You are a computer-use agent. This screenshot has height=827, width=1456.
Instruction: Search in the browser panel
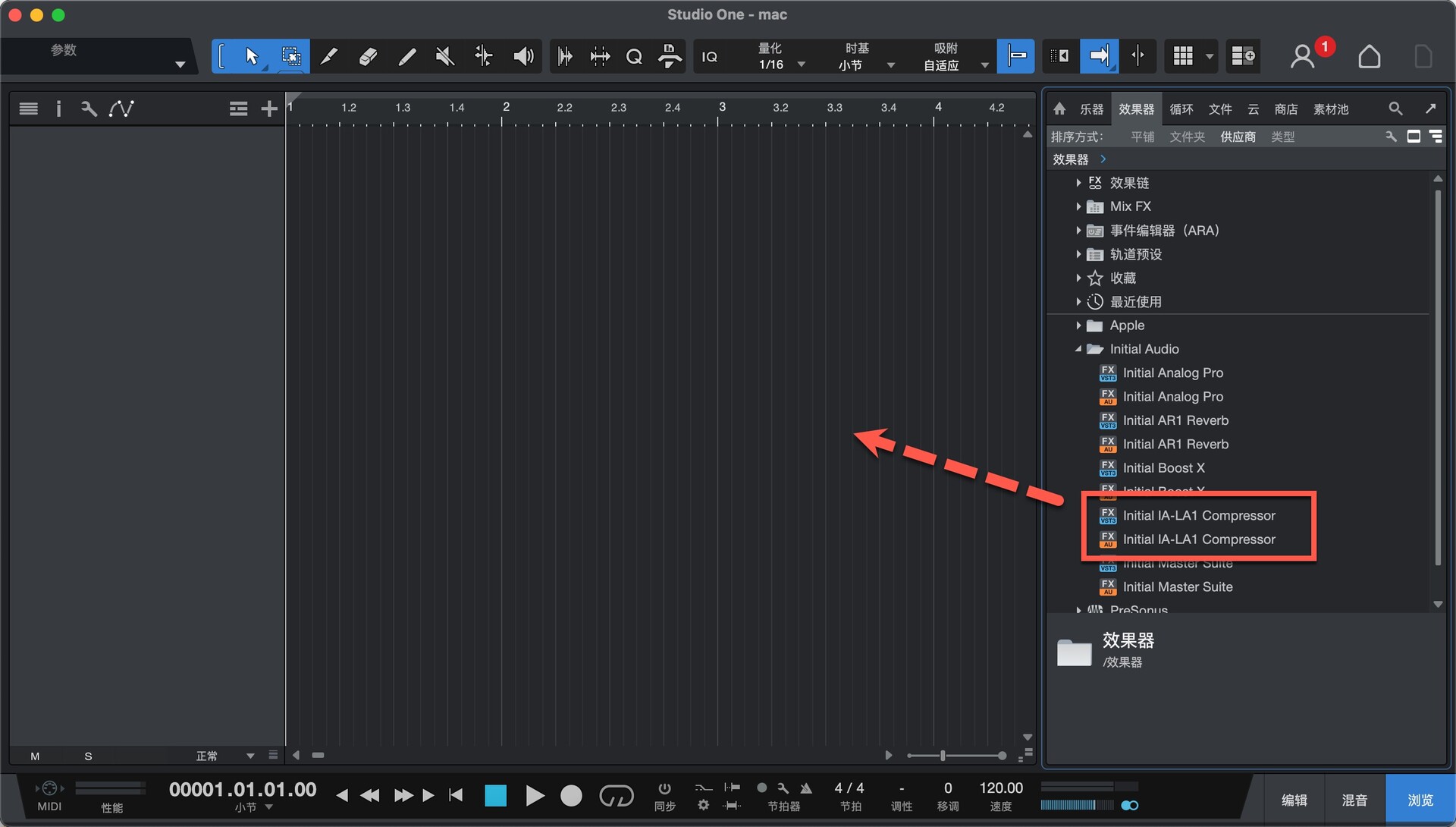[1395, 108]
